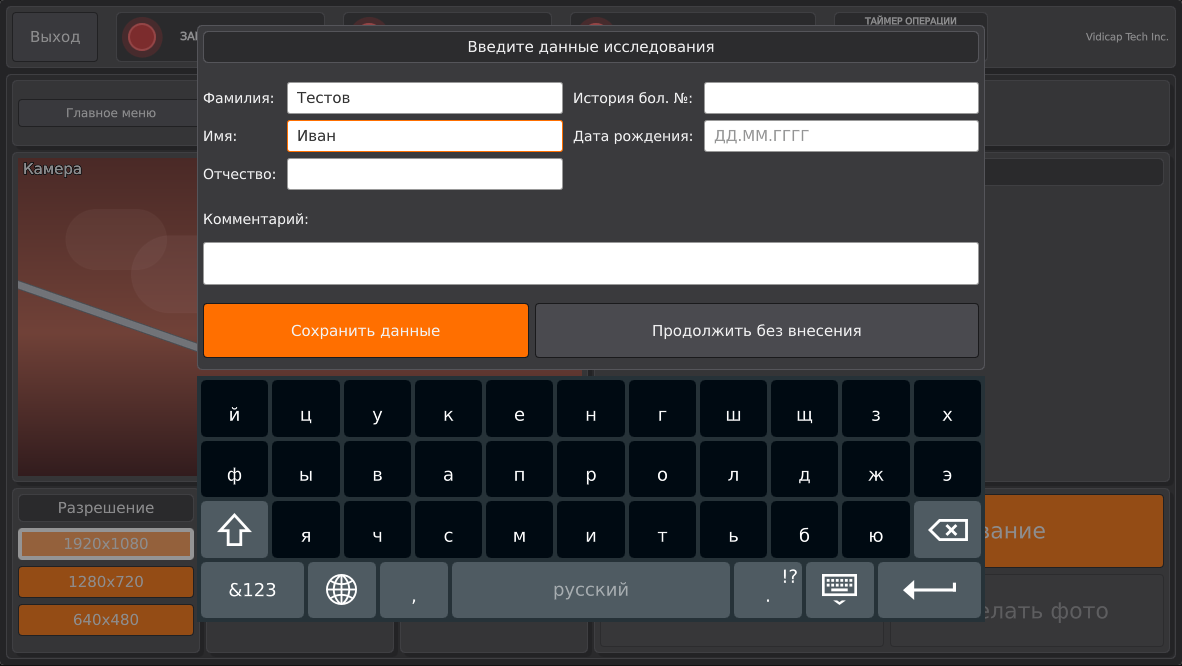
Task: Tap the щ key
Action: click(804, 409)
